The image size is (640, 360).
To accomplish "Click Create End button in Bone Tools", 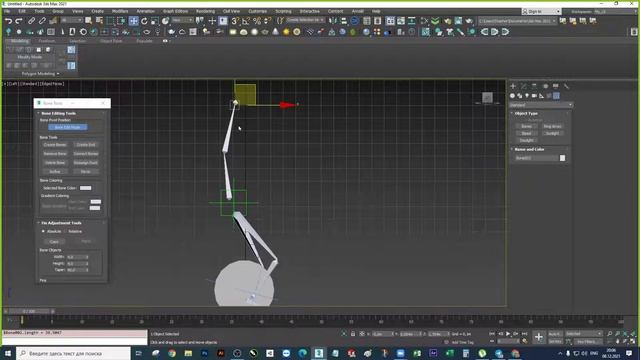I will [x=86, y=145].
